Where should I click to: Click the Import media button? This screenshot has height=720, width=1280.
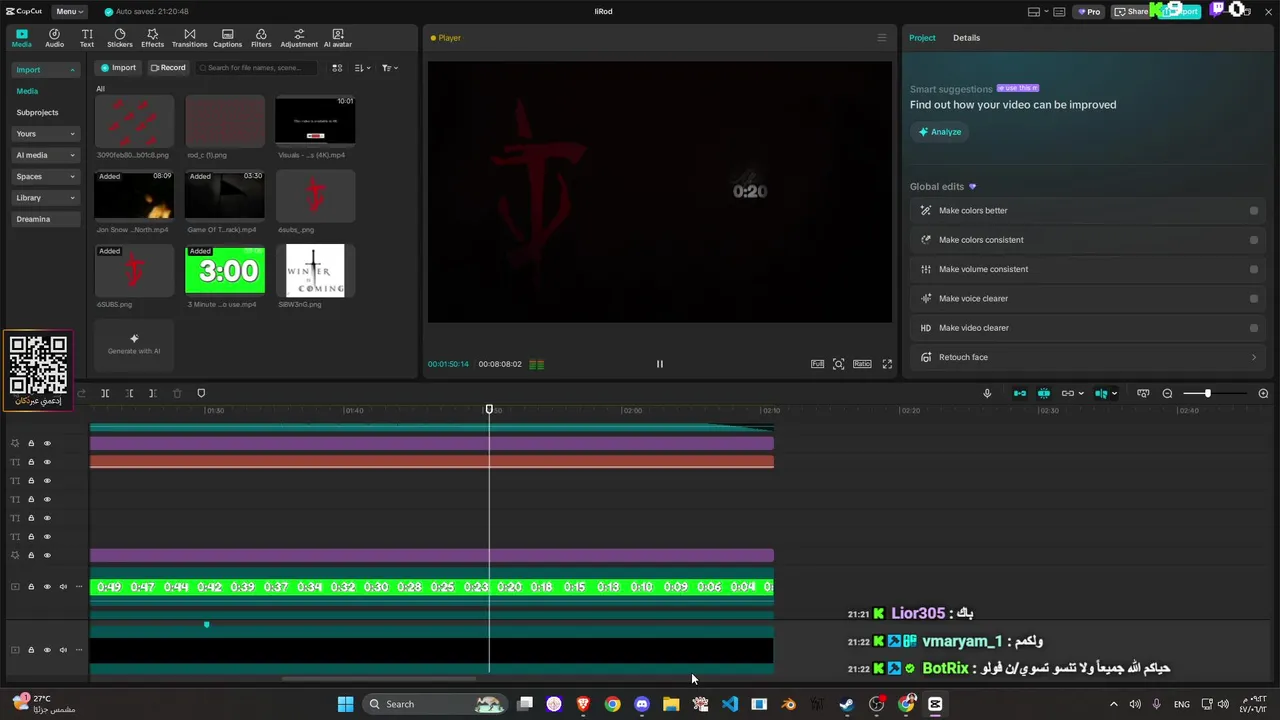click(117, 68)
